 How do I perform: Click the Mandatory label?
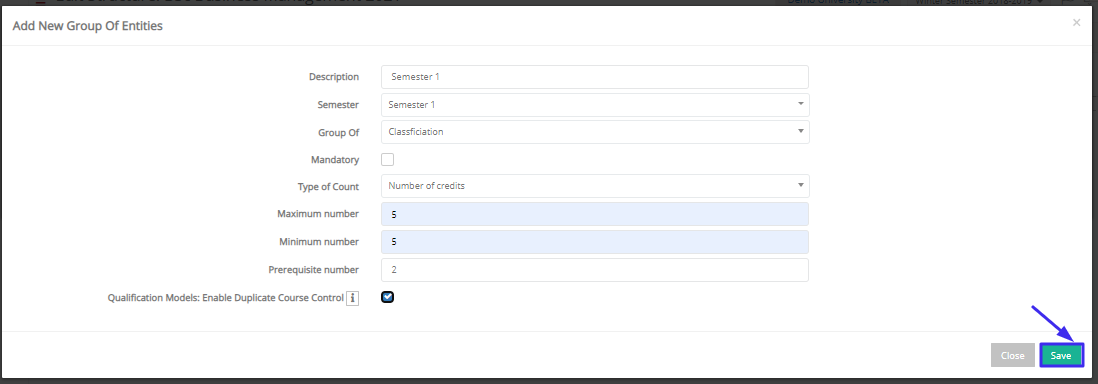click(335, 160)
